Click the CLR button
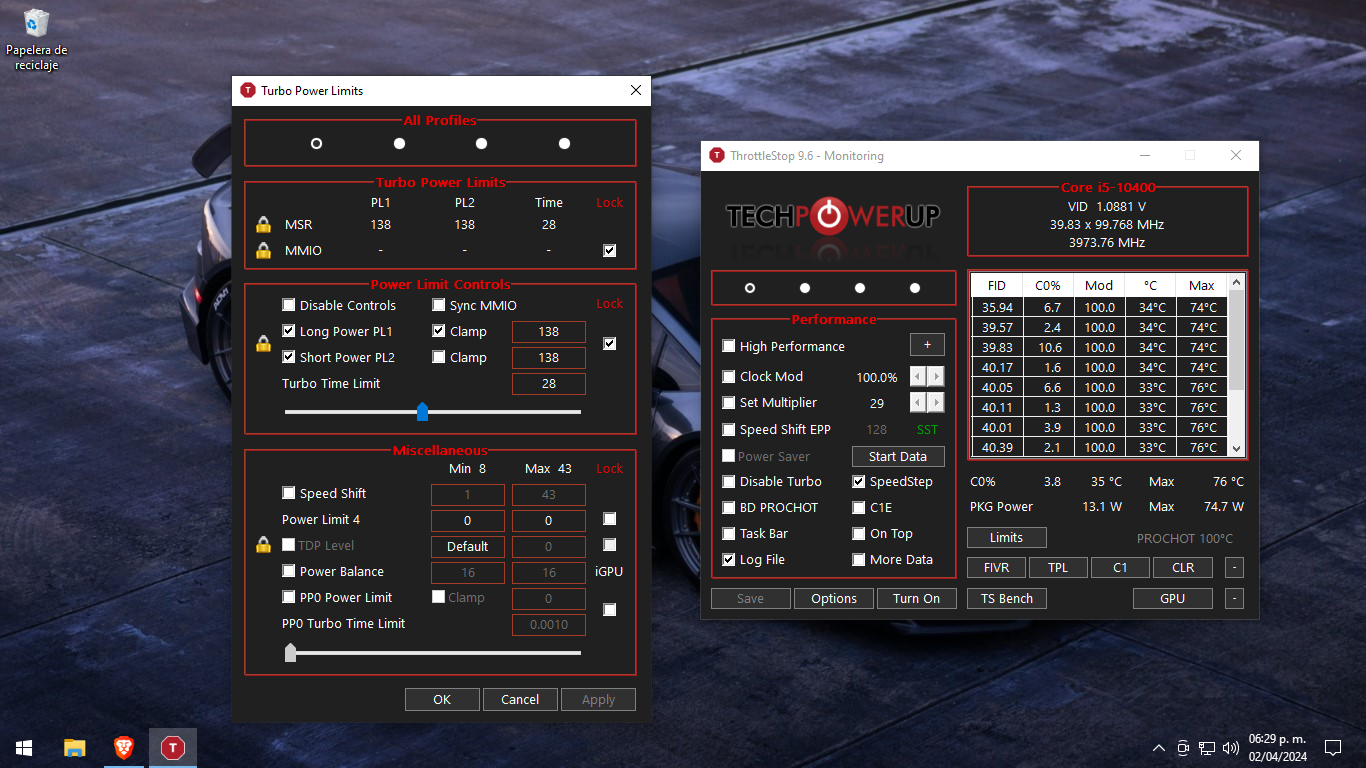This screenshot has width=1366, height=768. (1183, 568)
